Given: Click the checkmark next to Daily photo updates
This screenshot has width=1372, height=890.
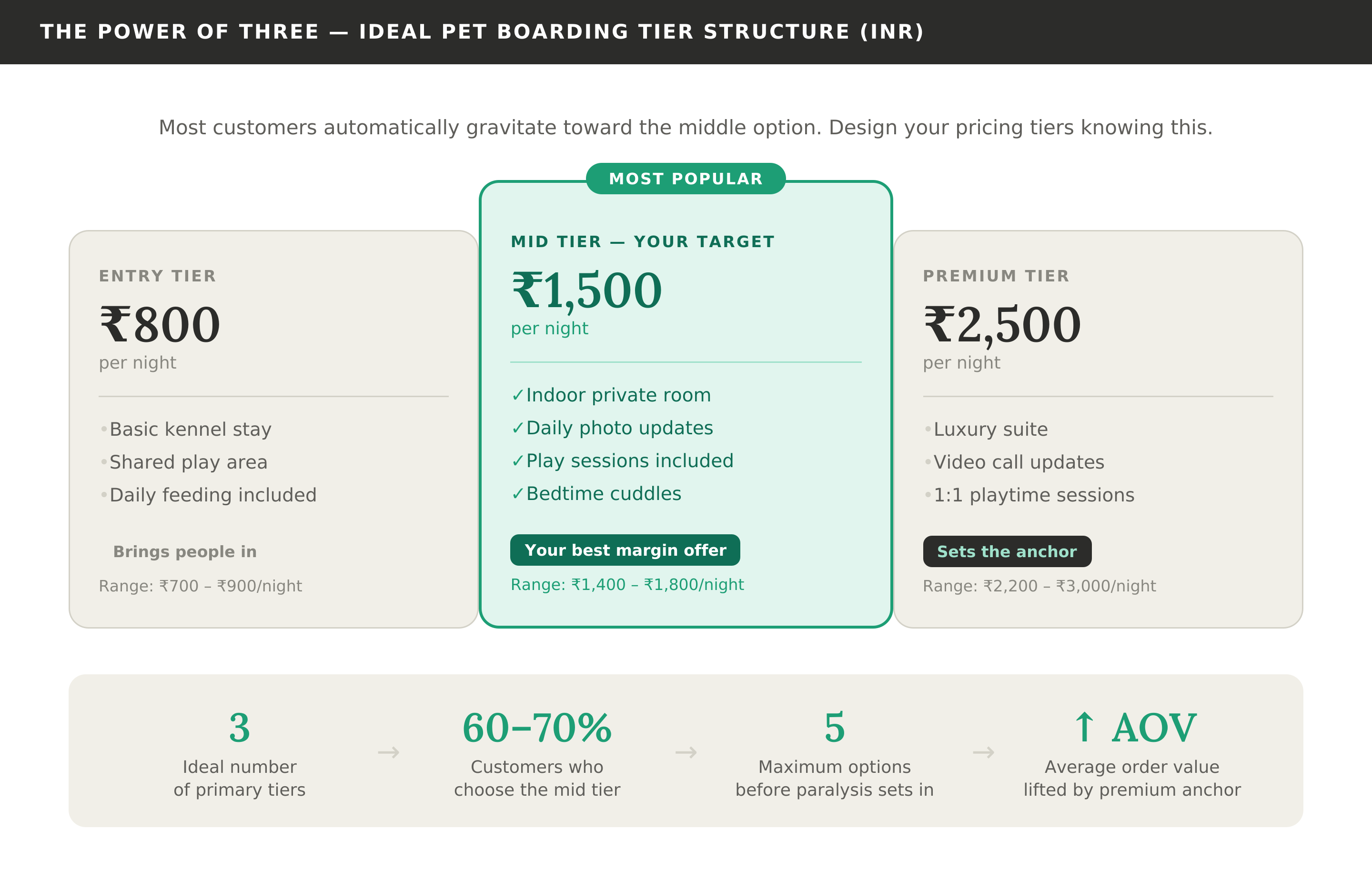Looking at the screenshot, I should click(517, 428).
